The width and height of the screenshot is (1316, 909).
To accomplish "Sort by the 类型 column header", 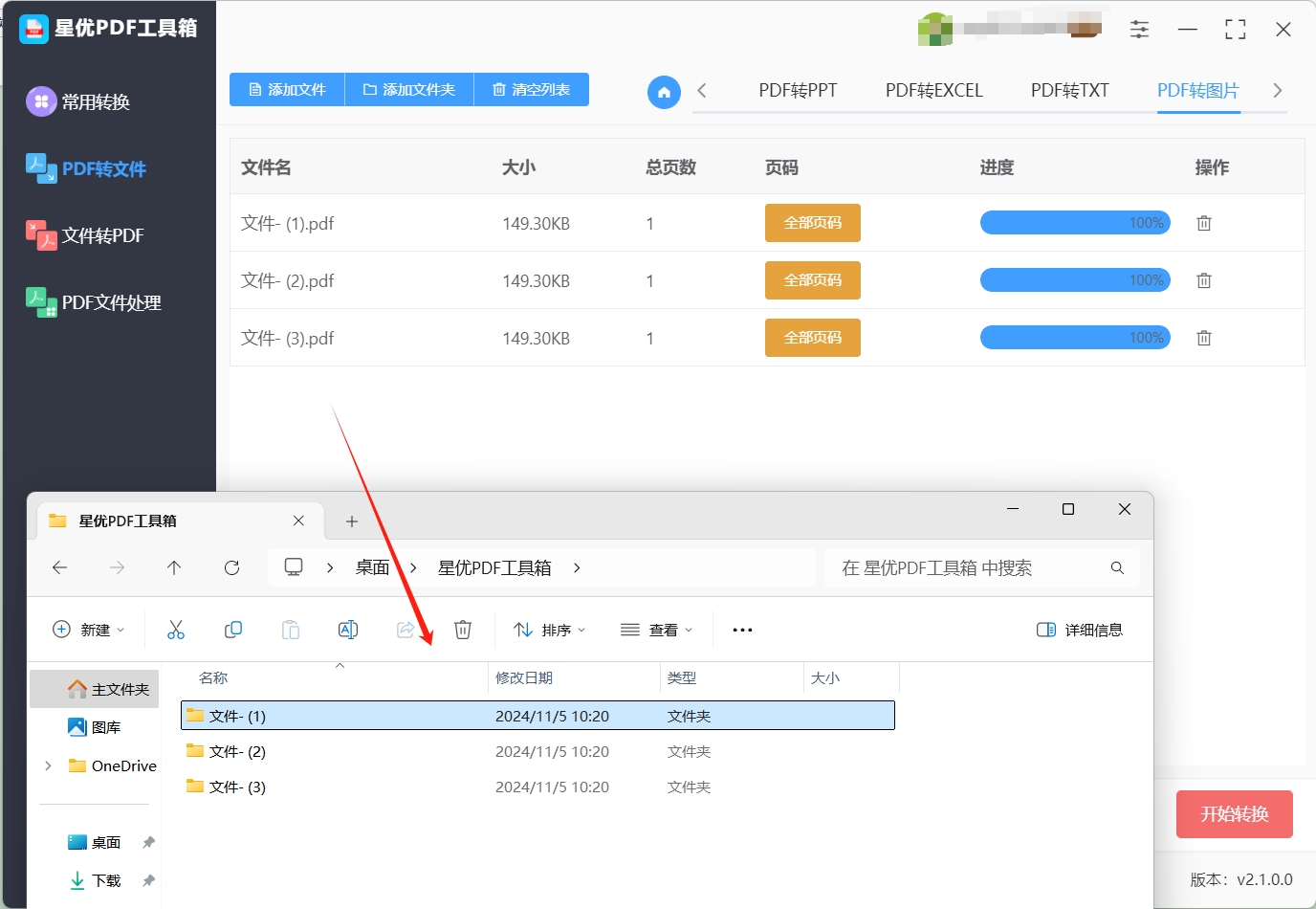I will [682, 677].
